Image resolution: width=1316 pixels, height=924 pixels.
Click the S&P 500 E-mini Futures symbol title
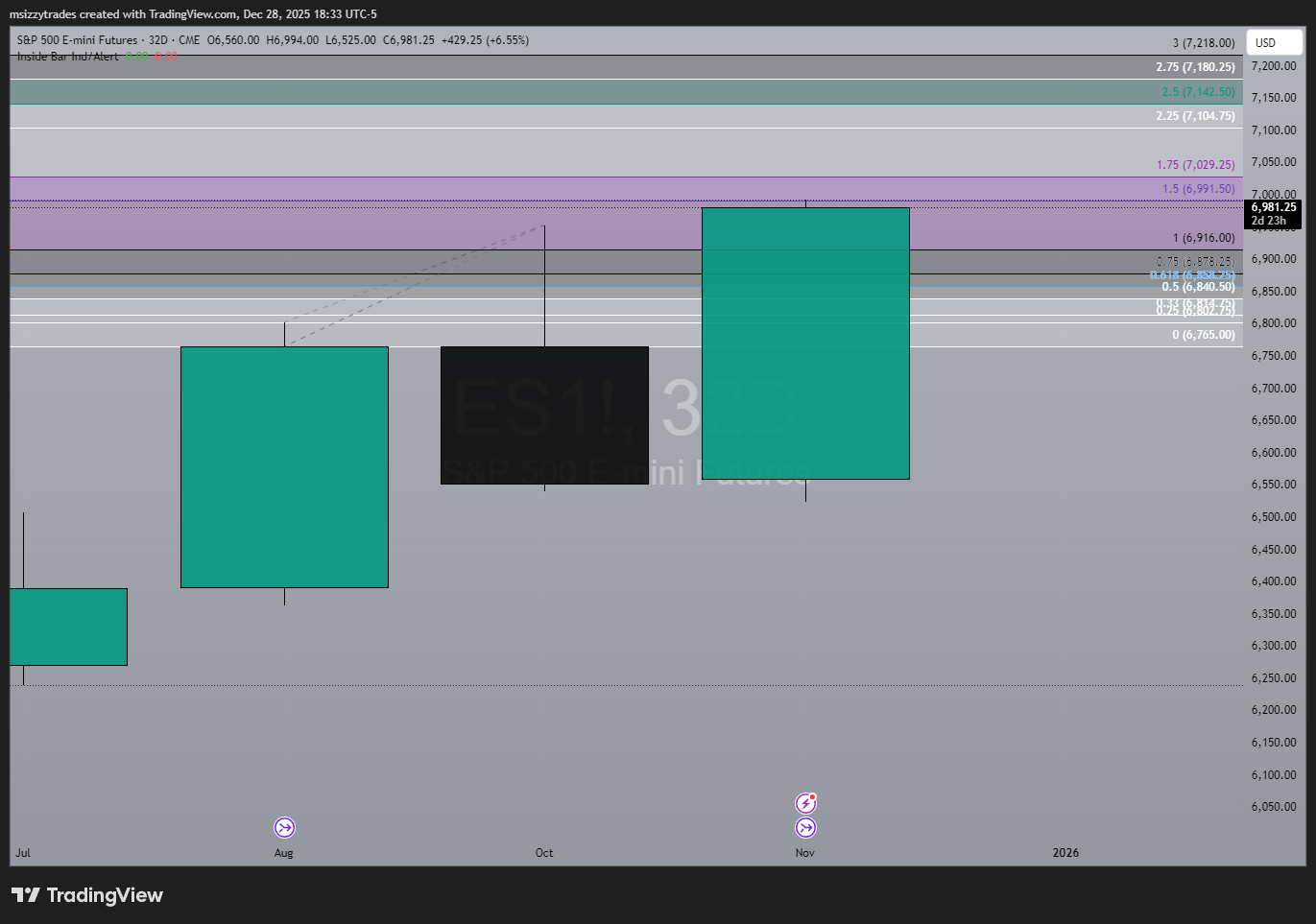(x=77, y=40)
